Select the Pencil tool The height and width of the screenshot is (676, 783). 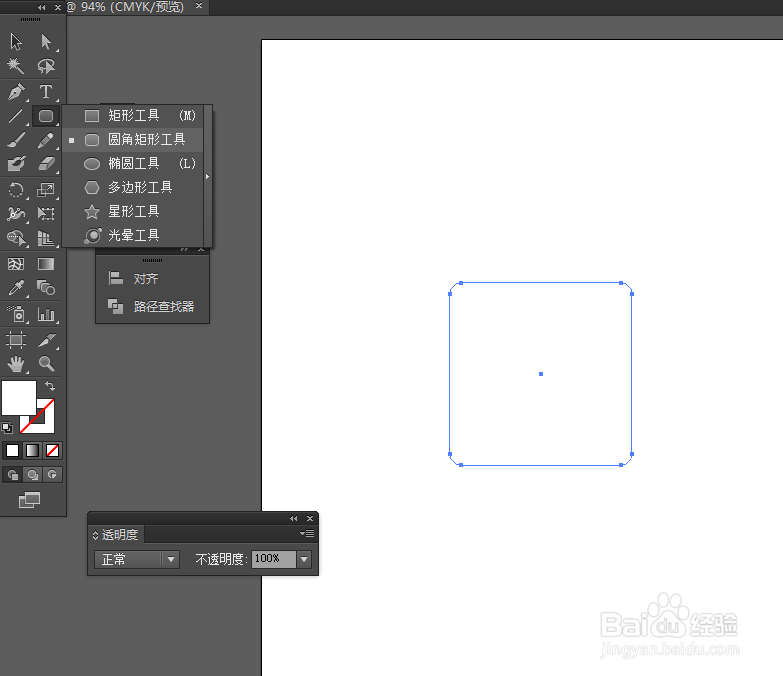(x=46, y=140)
